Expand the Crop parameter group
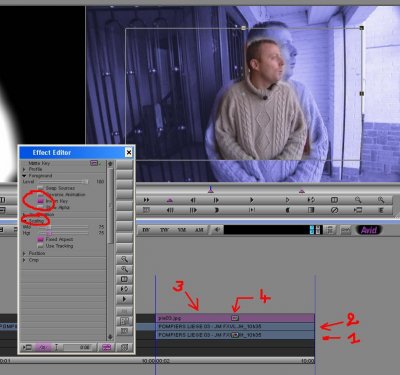The image size is (400, 375). [24, 260]
